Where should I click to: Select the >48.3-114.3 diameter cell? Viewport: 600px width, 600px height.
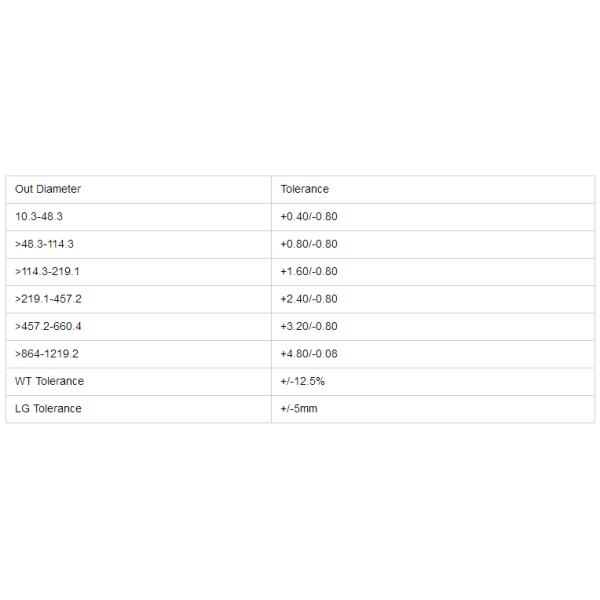coord(45,244)
